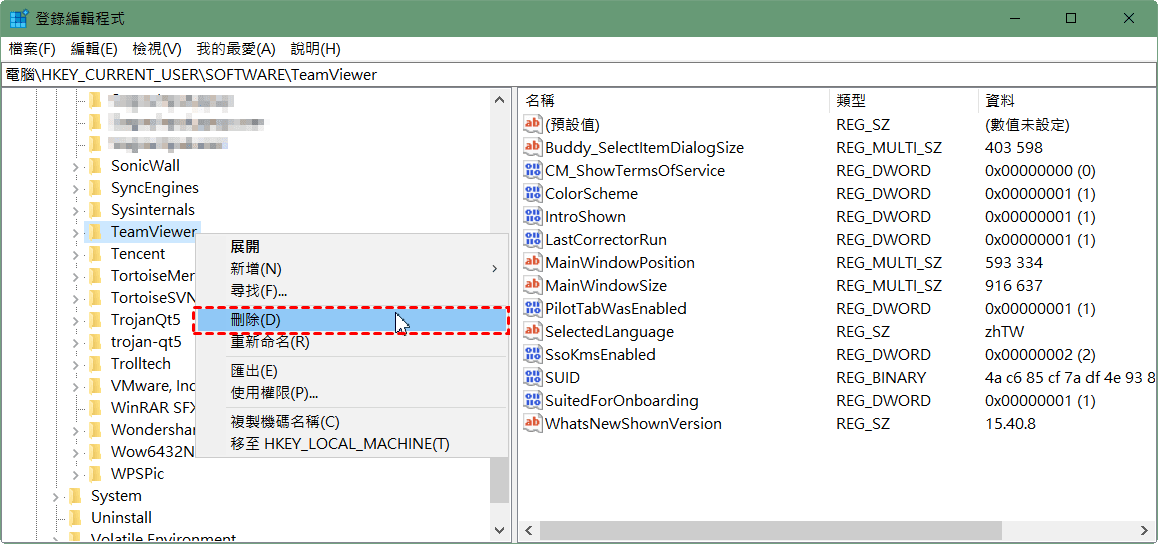Image resolution: width=1158 pixels, height=544 pixels.
Task: Click the SUID binary value icon
Action: pos(532,378)
